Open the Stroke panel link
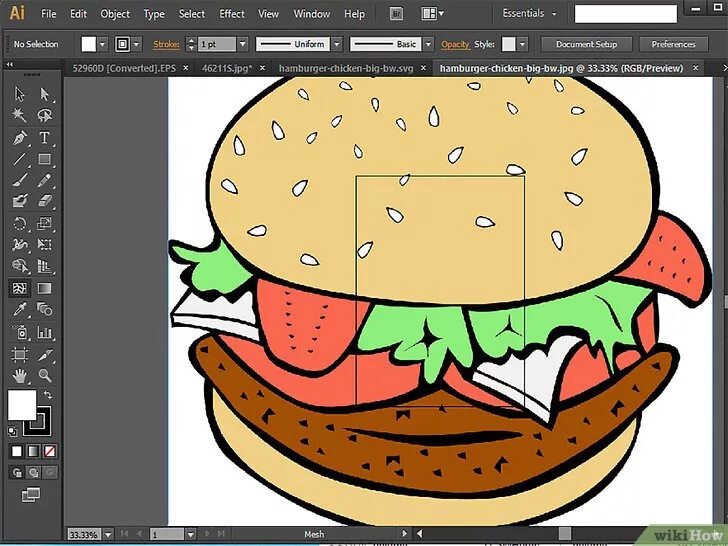 [x=166, y=45]
